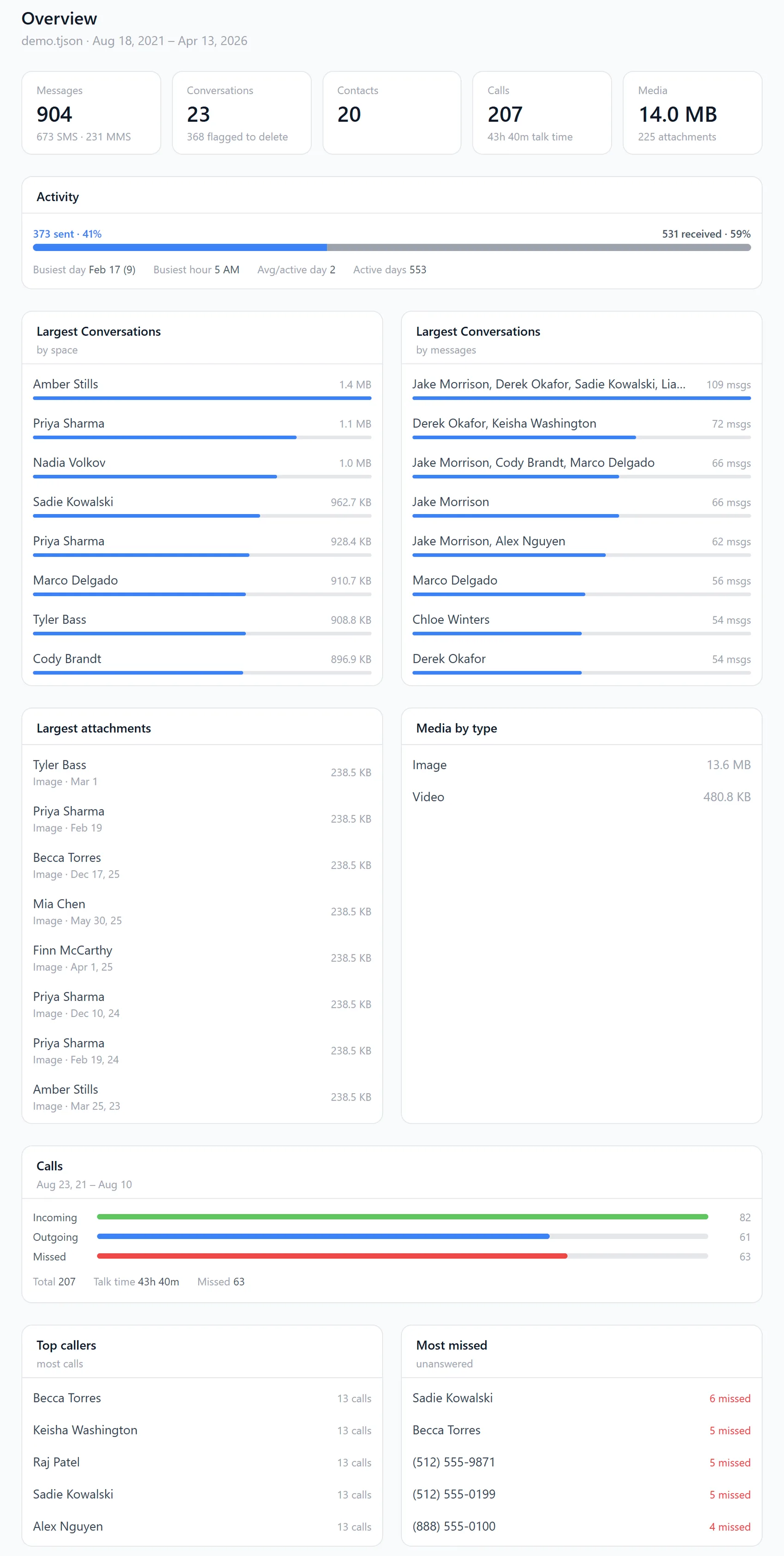Click the Outgoing calls label

55,1237
